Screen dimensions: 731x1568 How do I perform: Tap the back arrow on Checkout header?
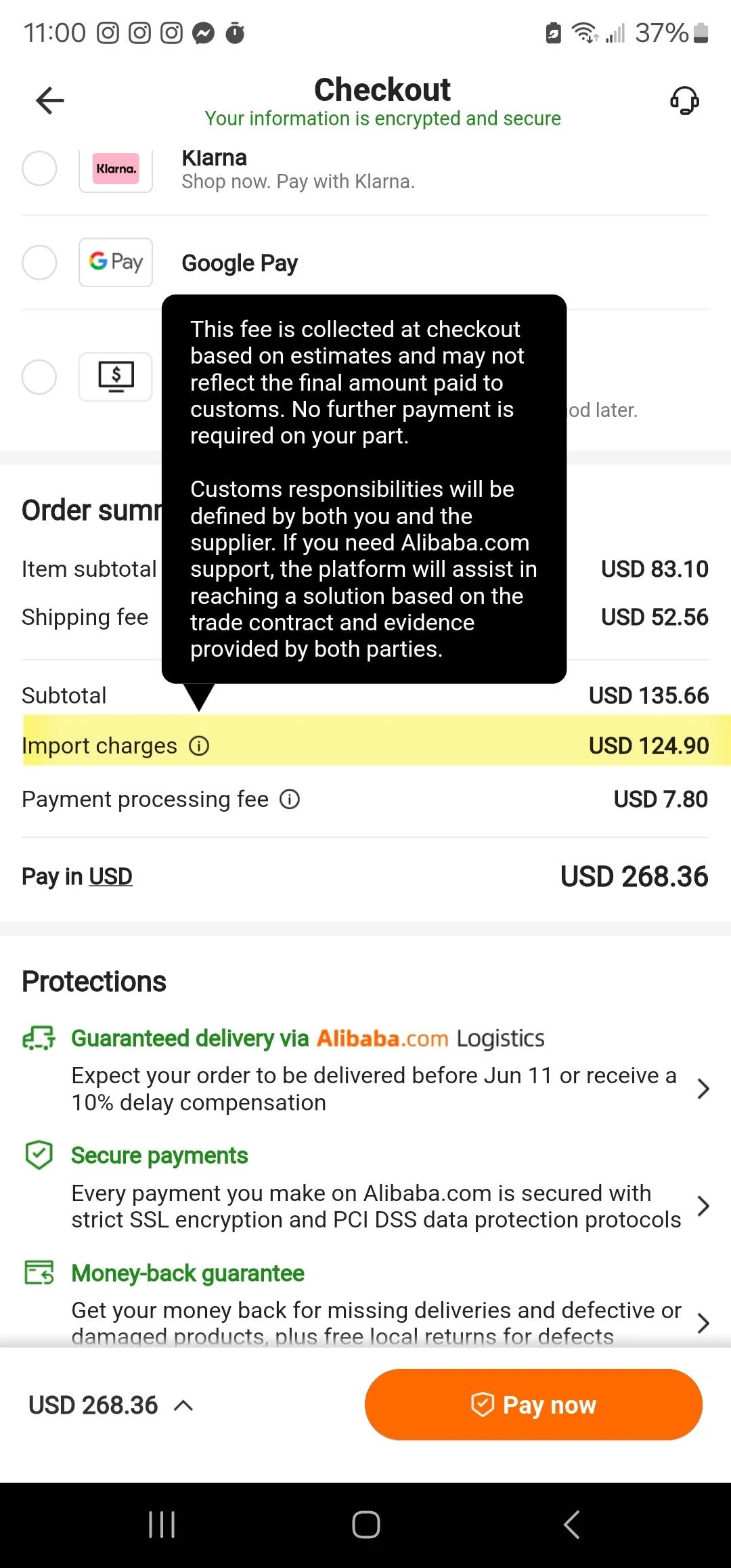[x=48, y=100]
